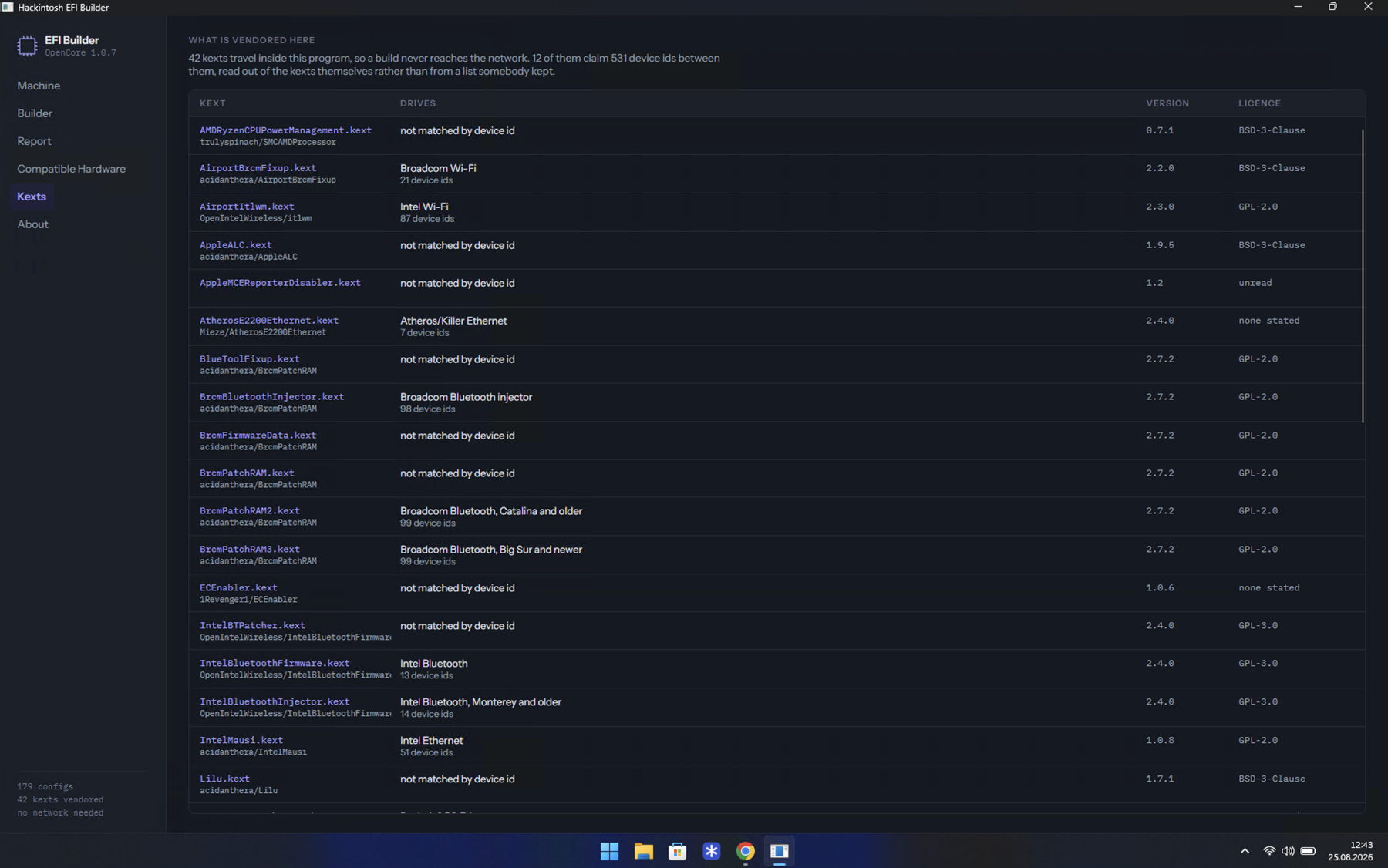Screen dimensions: 1388x868
Task: Open the Lilu.kext link
Action: pyautogui.click(x=224, y=779)
